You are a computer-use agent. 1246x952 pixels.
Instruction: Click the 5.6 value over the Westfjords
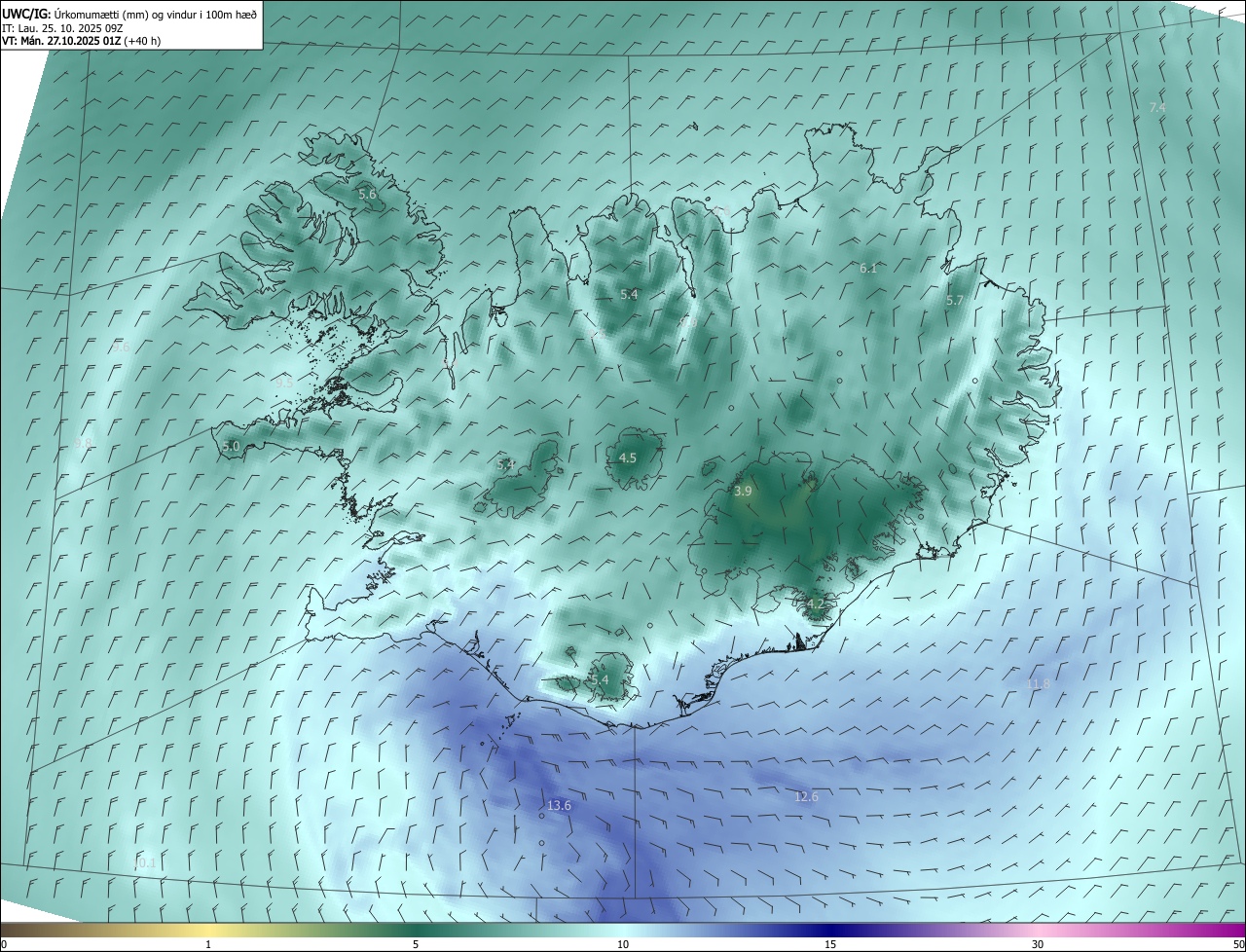(367, 195)
